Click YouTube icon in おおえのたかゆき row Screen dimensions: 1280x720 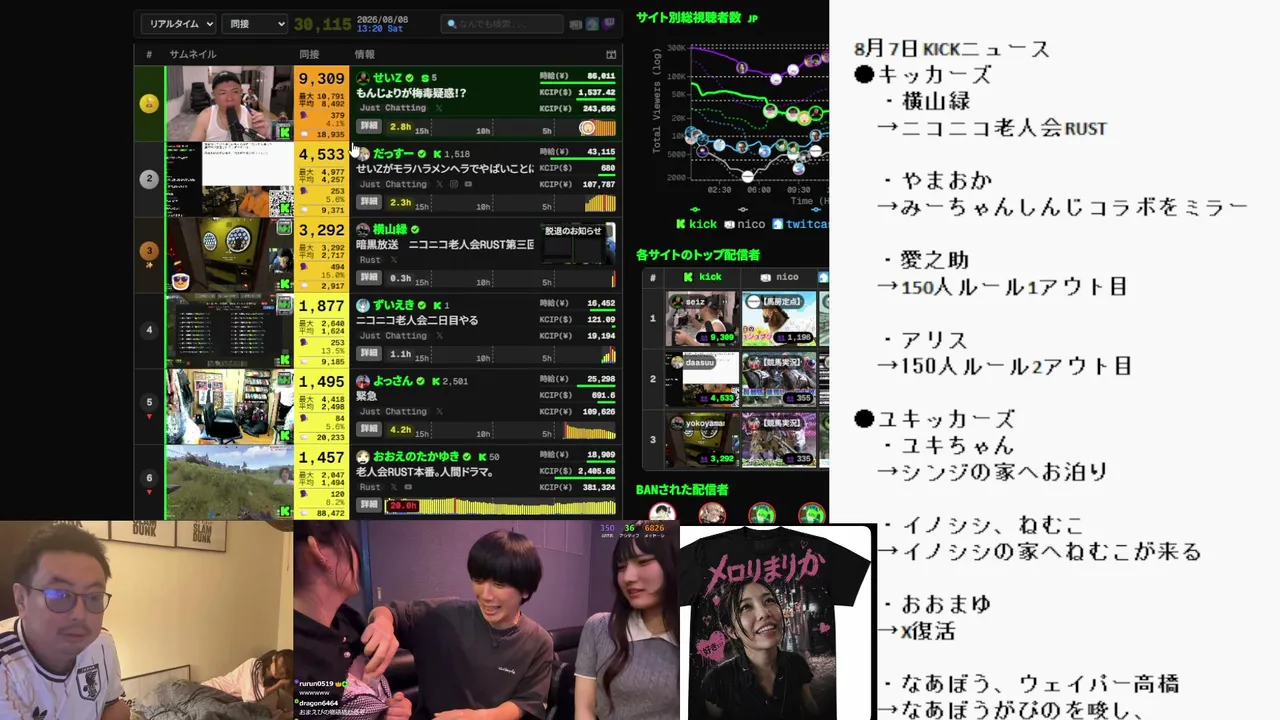tap(408, 487)
